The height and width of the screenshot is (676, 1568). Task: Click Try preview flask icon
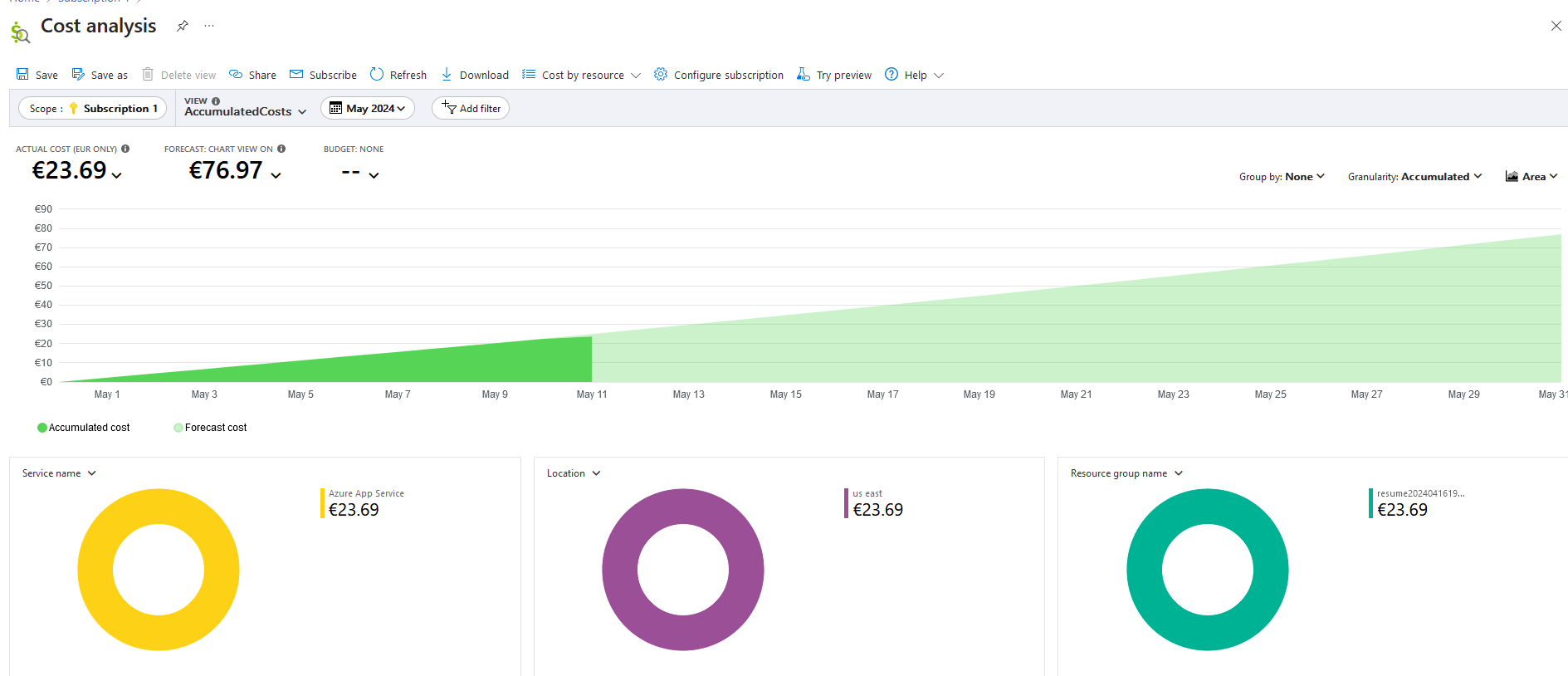(x=803, y=75)
